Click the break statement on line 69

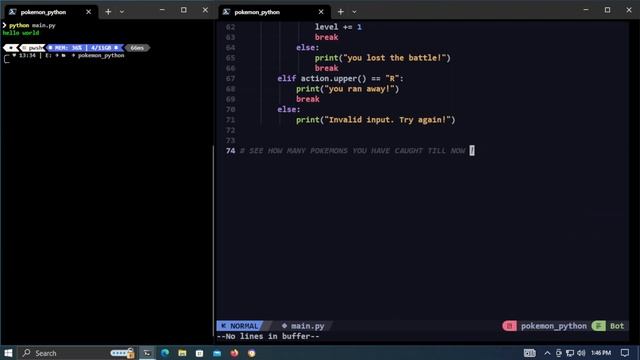308,99
